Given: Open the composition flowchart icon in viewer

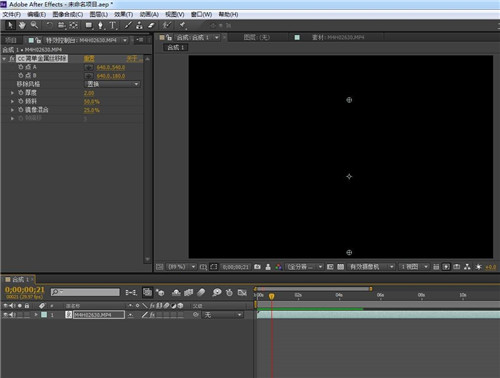Looking at the screenshot, I should (x=467, y=267).
